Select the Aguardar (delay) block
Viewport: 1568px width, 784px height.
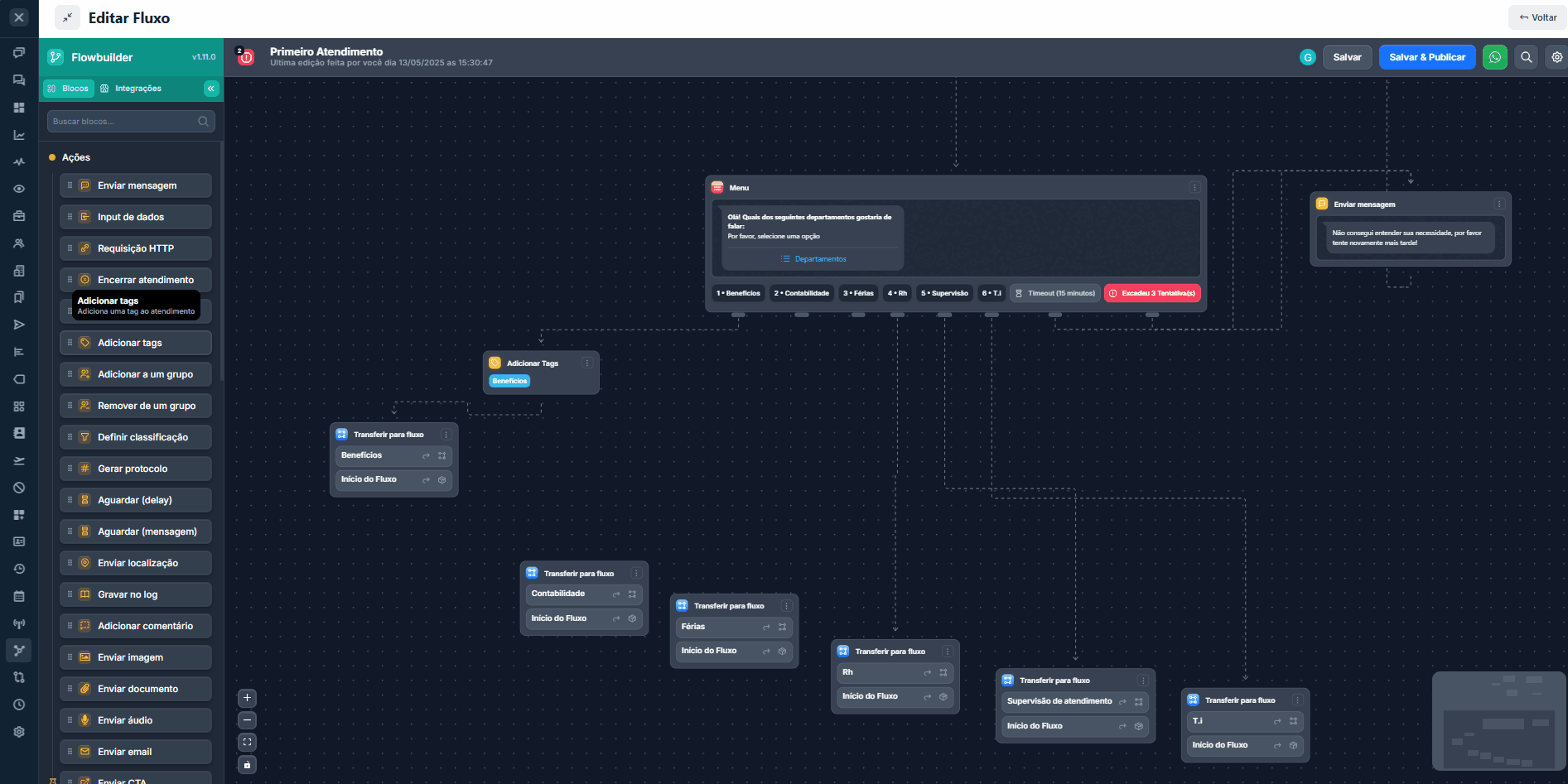[136, 500]
